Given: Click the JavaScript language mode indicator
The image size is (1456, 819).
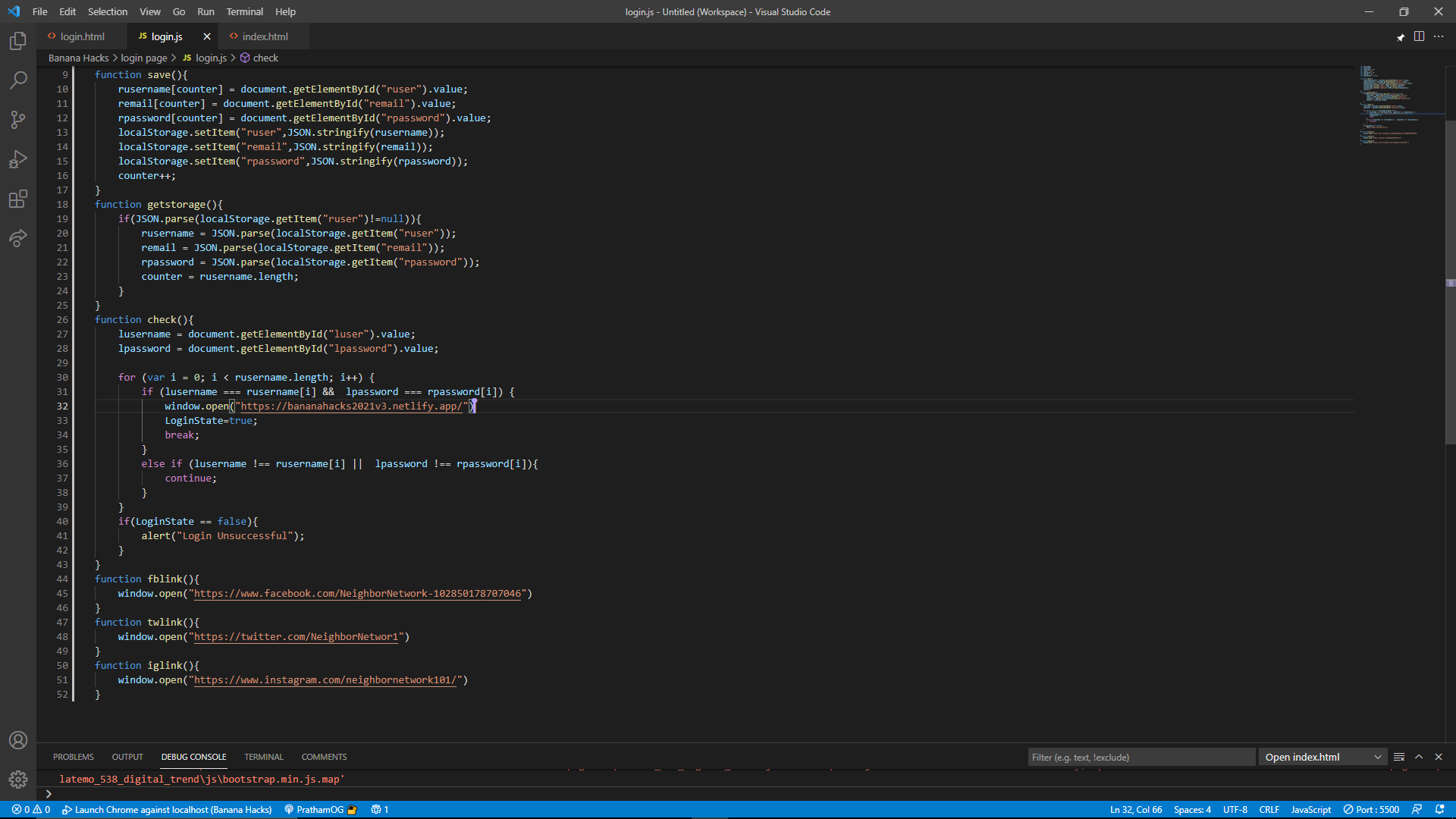Looking at the screenshot, I should pos(1310,809).
